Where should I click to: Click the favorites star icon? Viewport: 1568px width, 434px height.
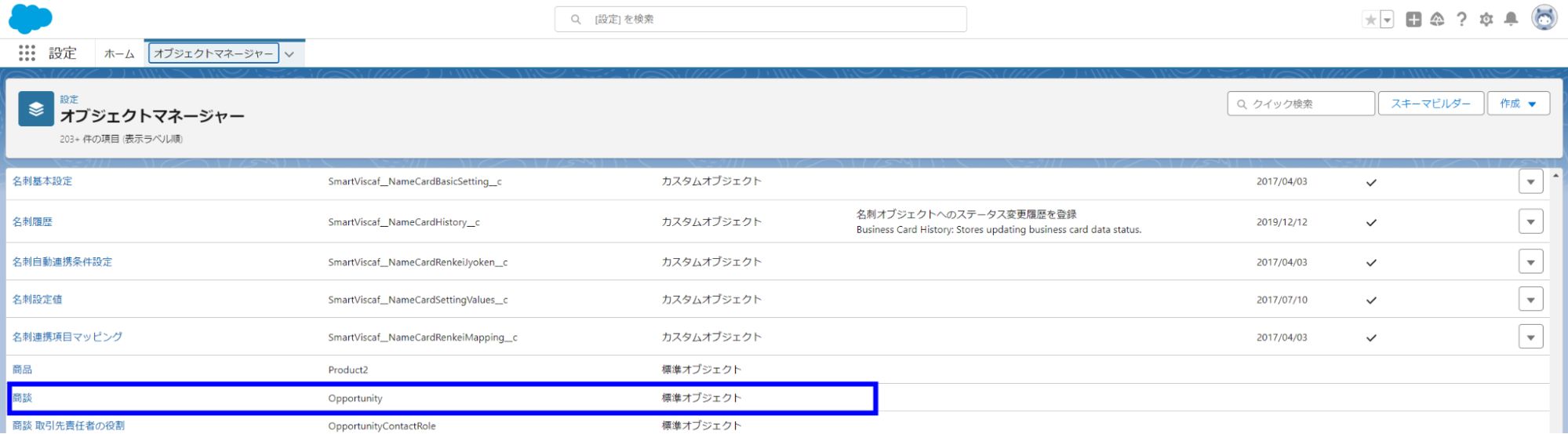coord(1370,20)
